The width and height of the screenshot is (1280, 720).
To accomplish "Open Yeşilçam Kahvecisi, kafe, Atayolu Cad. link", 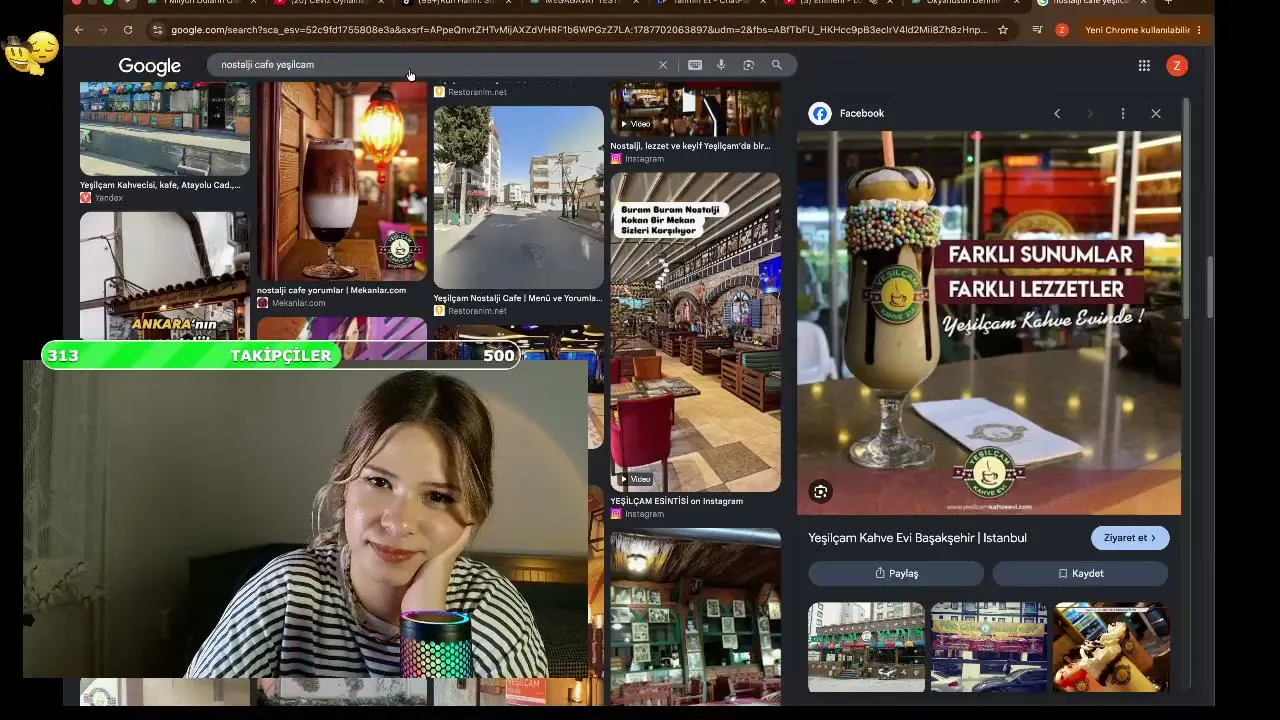I will pos(160,185).
